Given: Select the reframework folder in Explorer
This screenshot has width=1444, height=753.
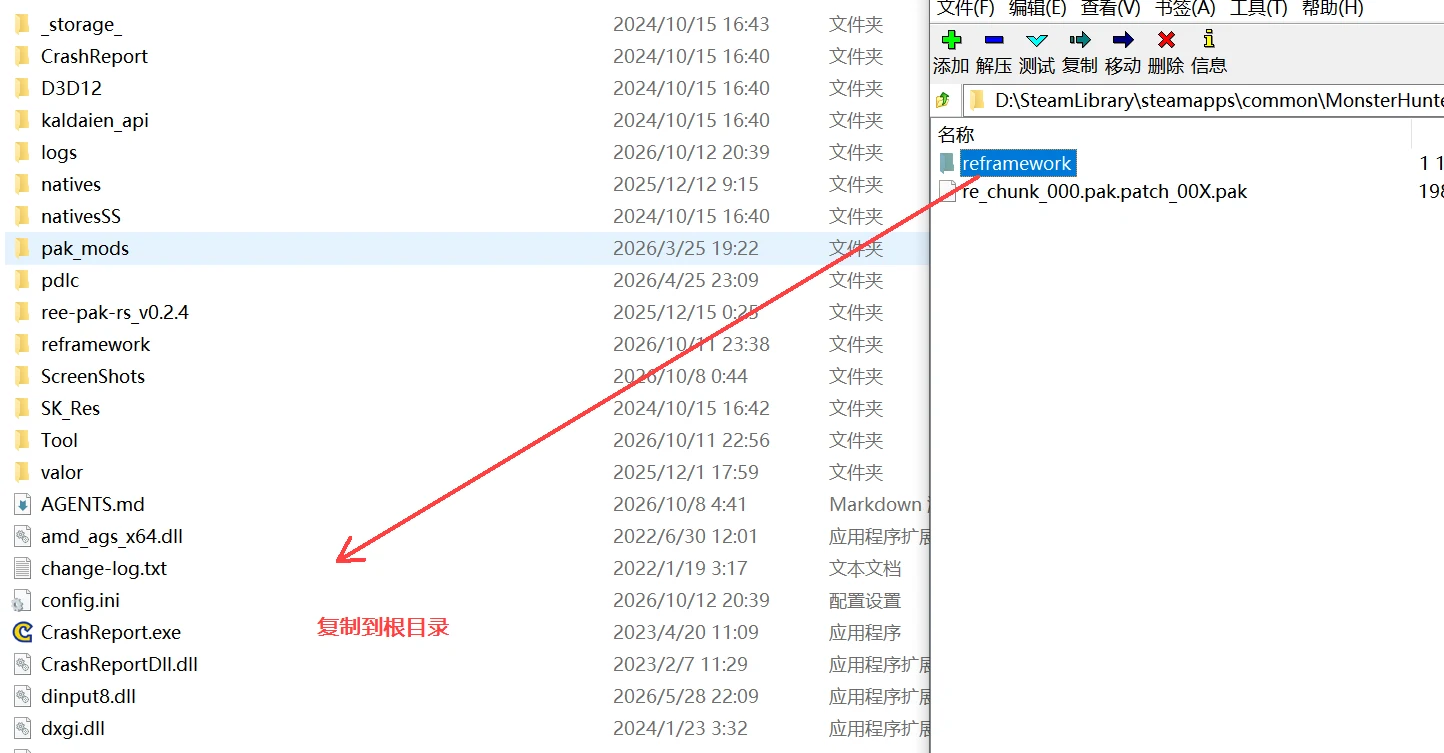Looking at the screenshot, I should click(x=96, y=344).
